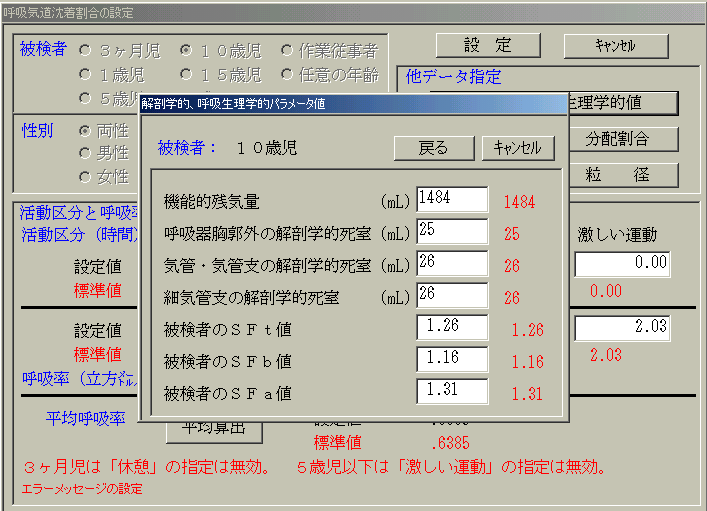The width and height of the screenshot is (707, 511).
Task: Select the 3ヶ月児 radio option
Action: pos(86,49)
